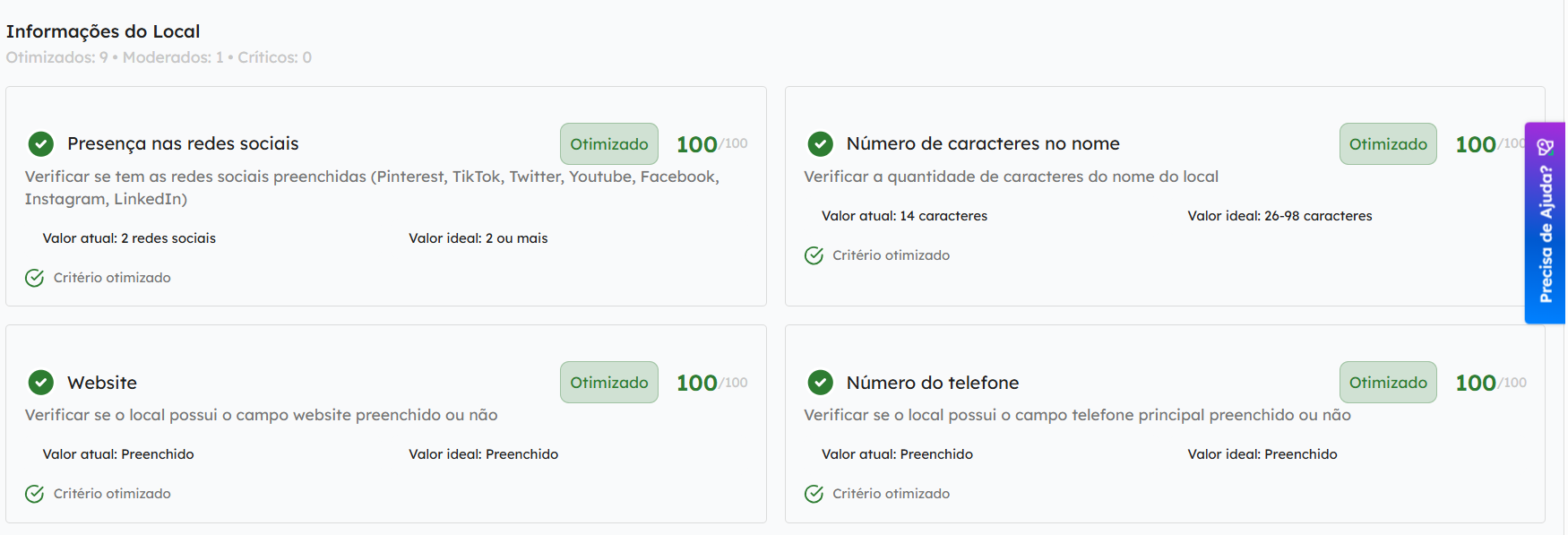The width and height of the screenshot is (1568, 535).
Task: Click the green check icon beside Presença nas redes sociais
Action: [40, 143]
